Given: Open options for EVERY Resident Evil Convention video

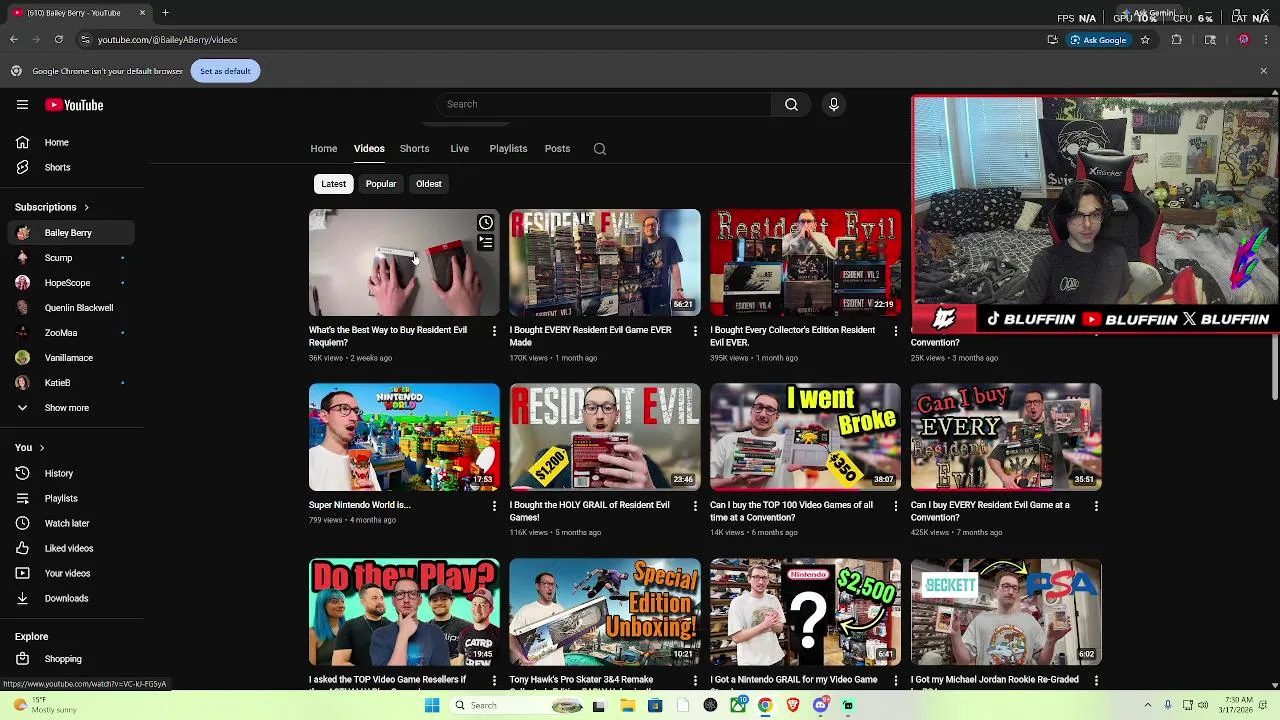Looking at the screenshot, I should (x=1096, y=506).
